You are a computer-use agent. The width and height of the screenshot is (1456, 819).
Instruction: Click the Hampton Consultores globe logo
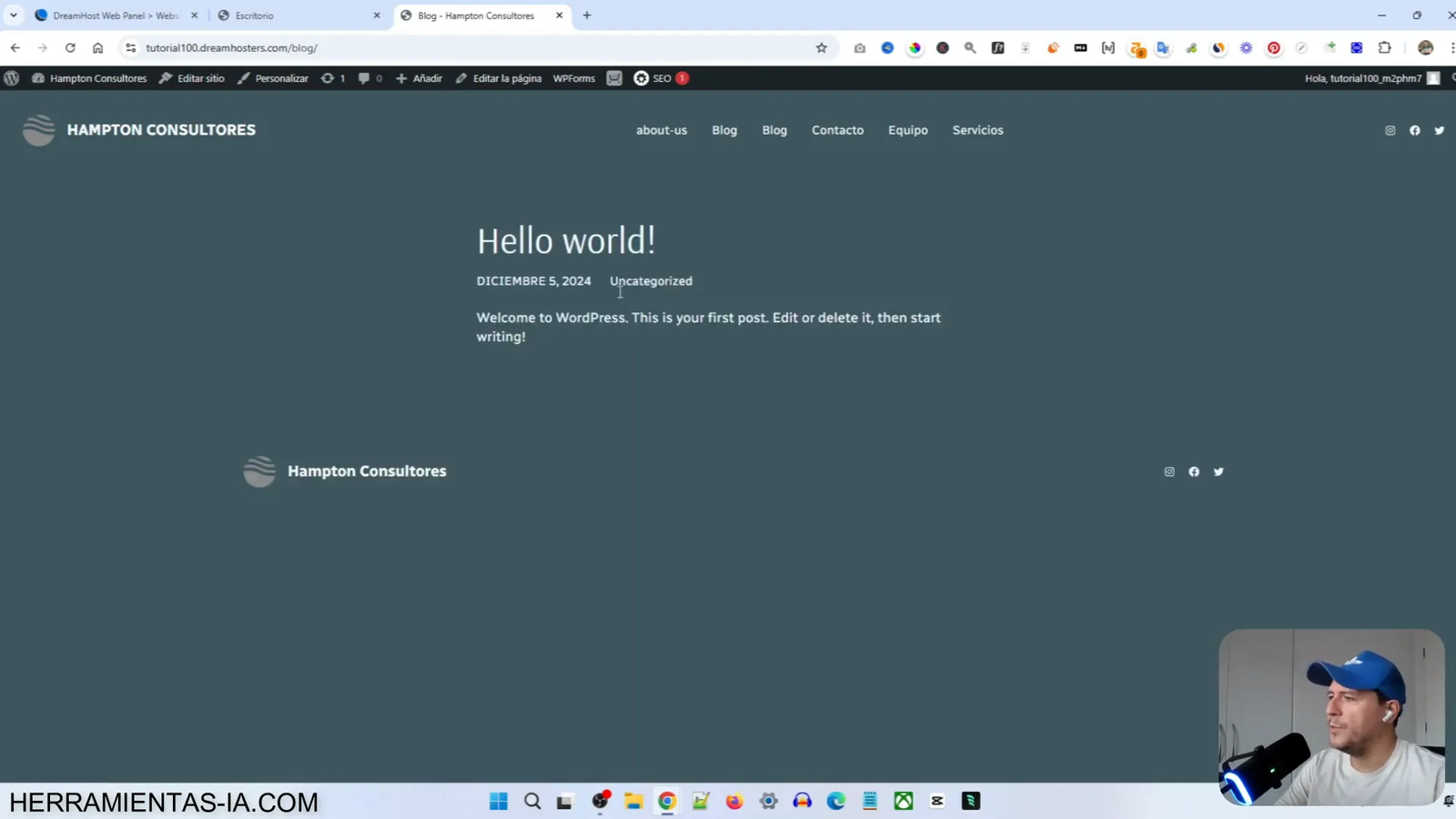(38, 129)
